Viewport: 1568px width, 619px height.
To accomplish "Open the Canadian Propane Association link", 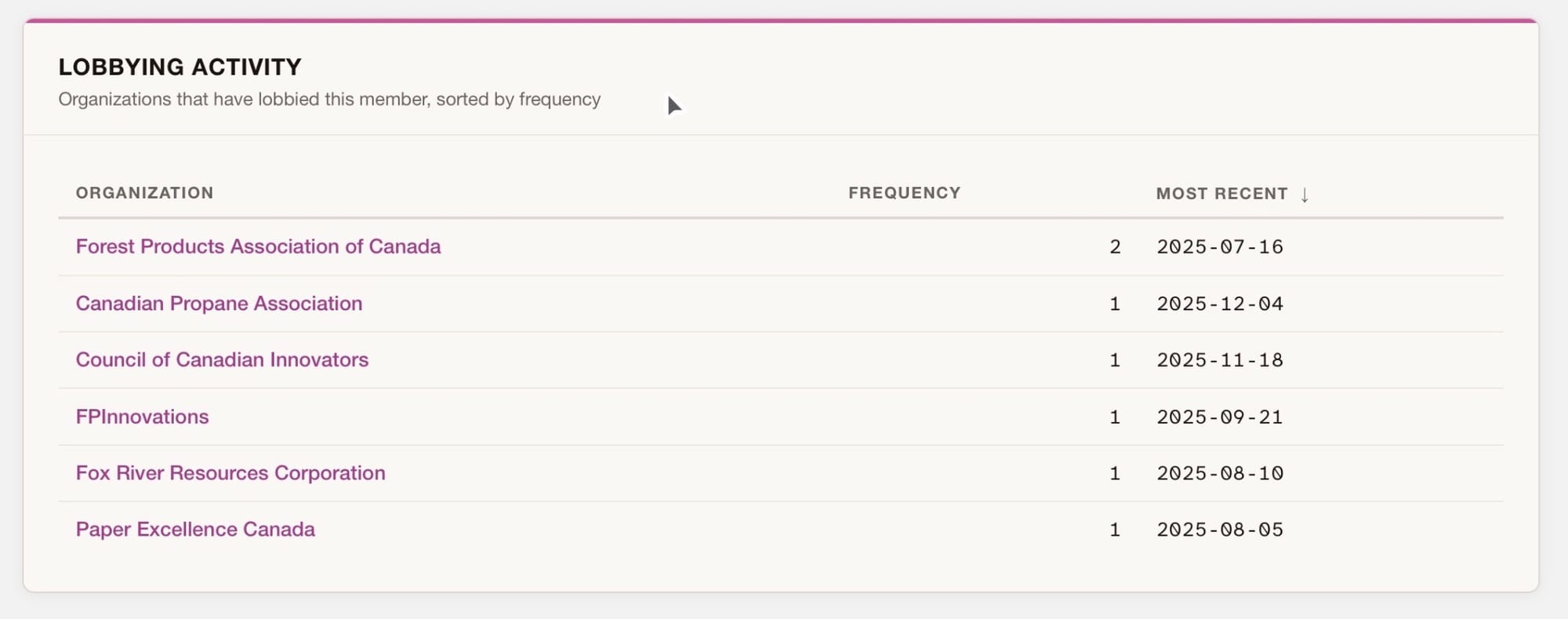I will 219,304.
